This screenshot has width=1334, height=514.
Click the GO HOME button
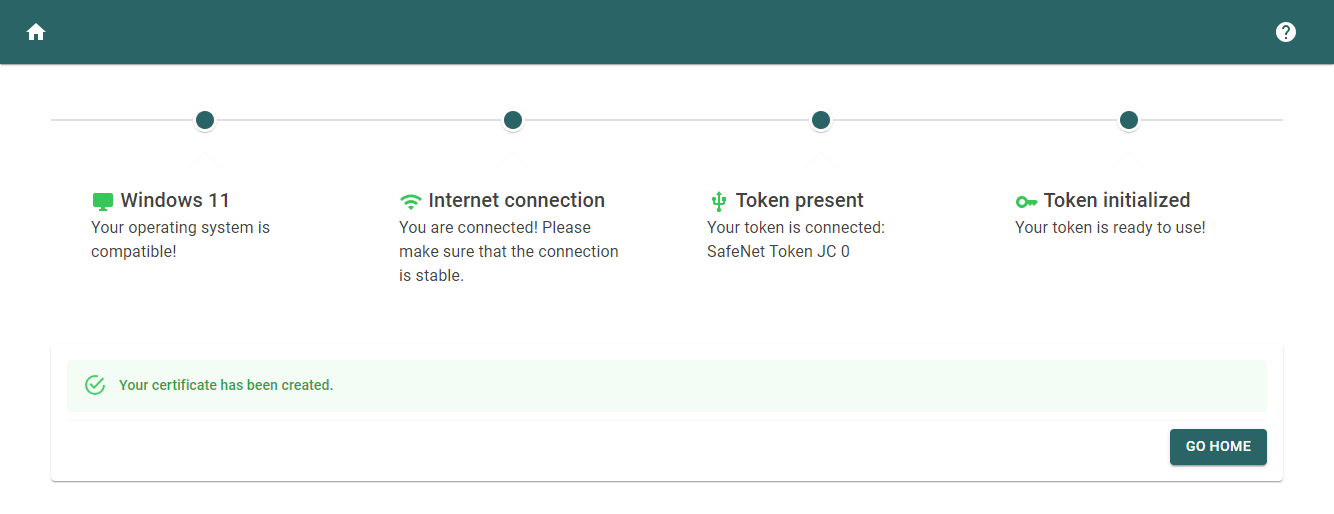click(1218, 447)
